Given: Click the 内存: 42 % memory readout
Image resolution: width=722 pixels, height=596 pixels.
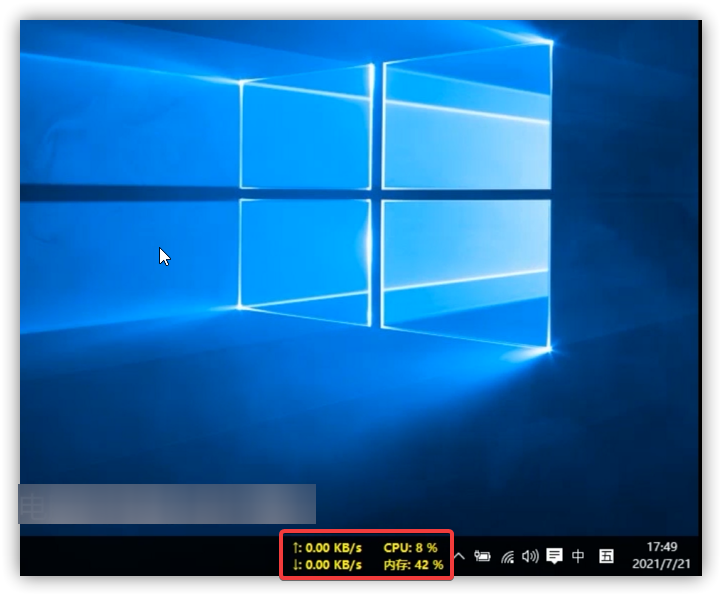Looking at the screenshot, I should (413, 565).
